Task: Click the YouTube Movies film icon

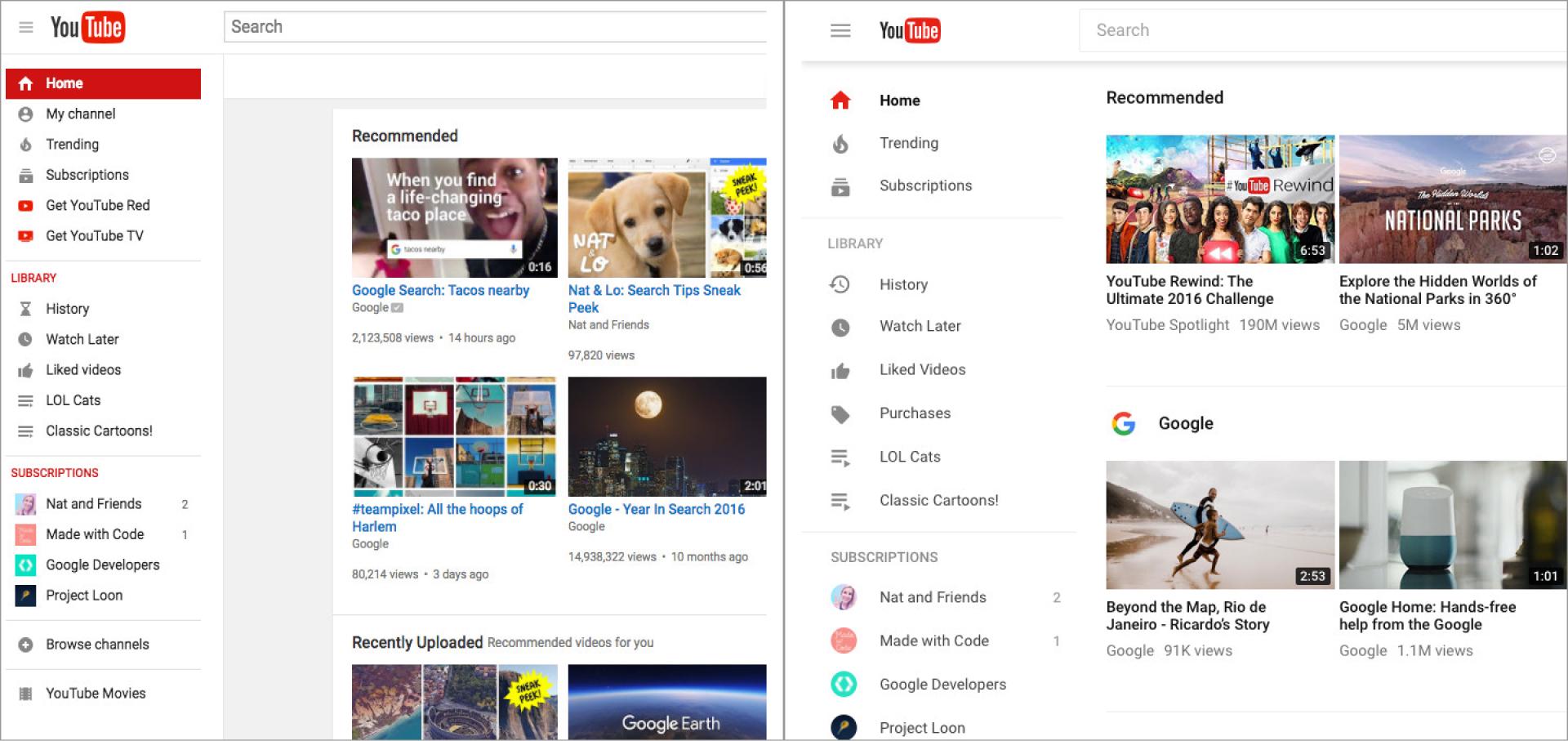Action: pos(25,694)
